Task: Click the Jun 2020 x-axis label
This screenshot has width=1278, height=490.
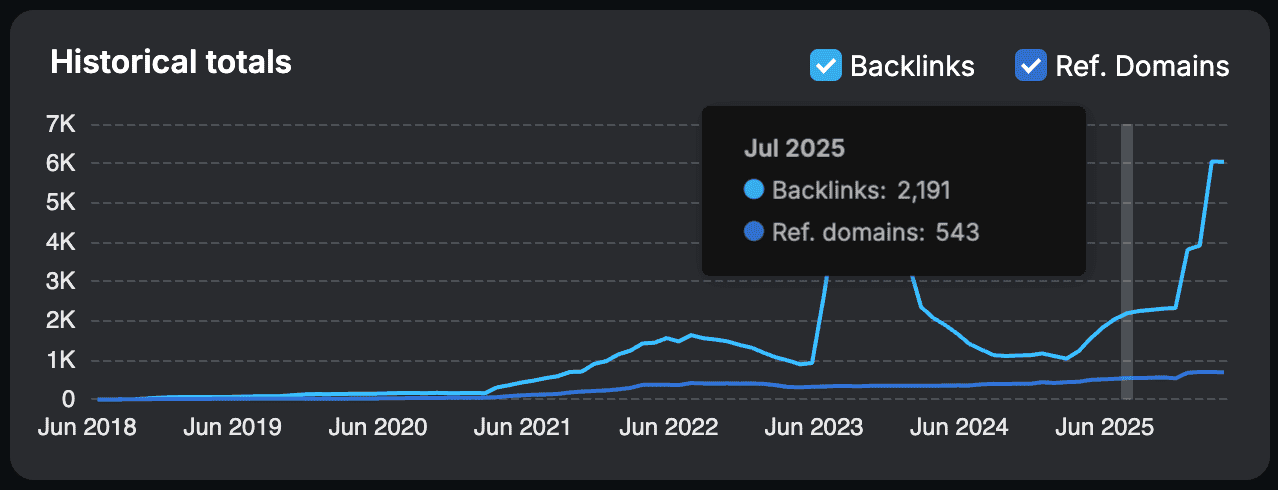Action: pyautogui.click(x=377, y=427)
